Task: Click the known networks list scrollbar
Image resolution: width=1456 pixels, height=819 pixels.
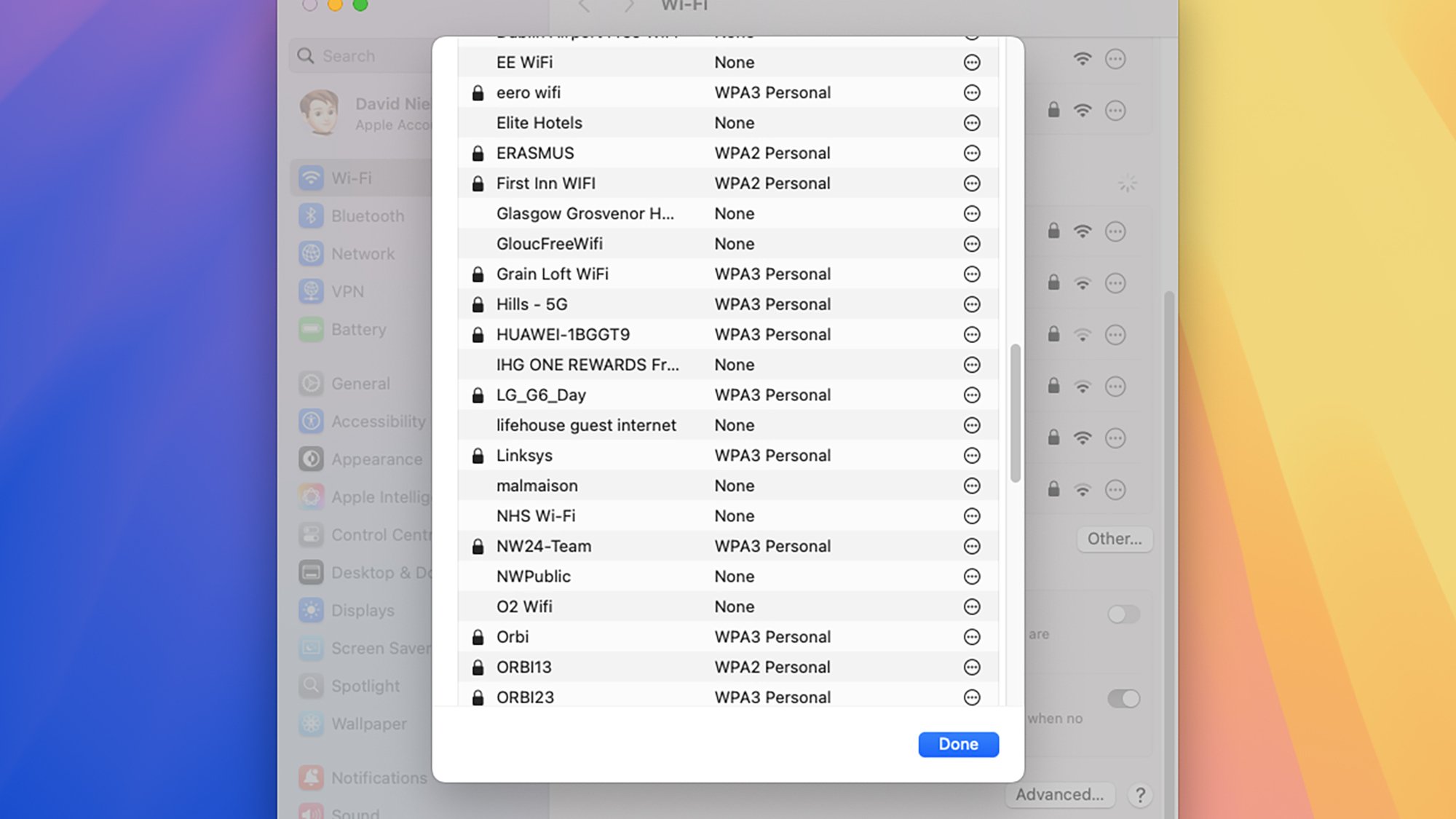Action: pos(1015,413)
